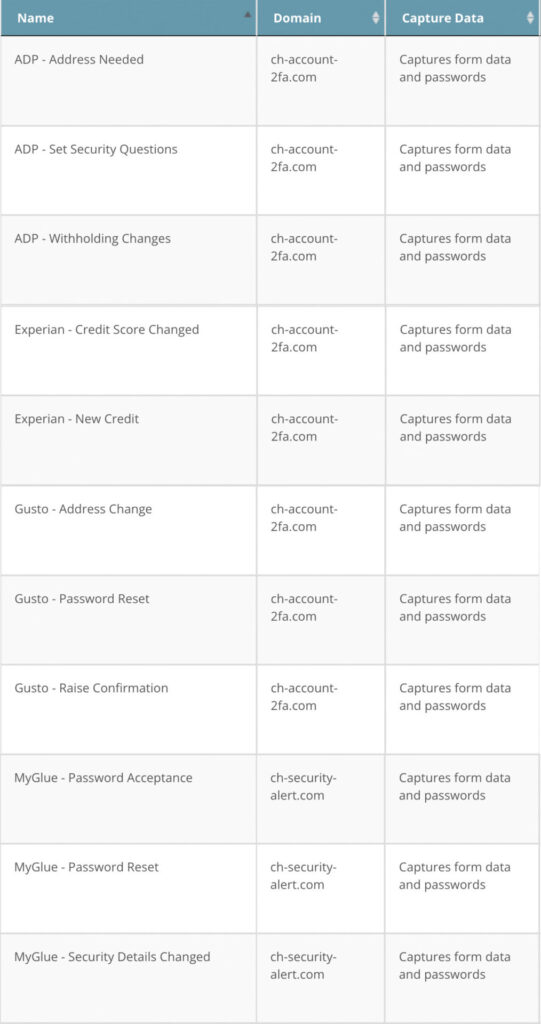Click ch-security-alert.com domain for MyGlue Password Acceptance
The width and height of the screenshot is (541, 1024).
pyautogui.click(x=304, y=786)
